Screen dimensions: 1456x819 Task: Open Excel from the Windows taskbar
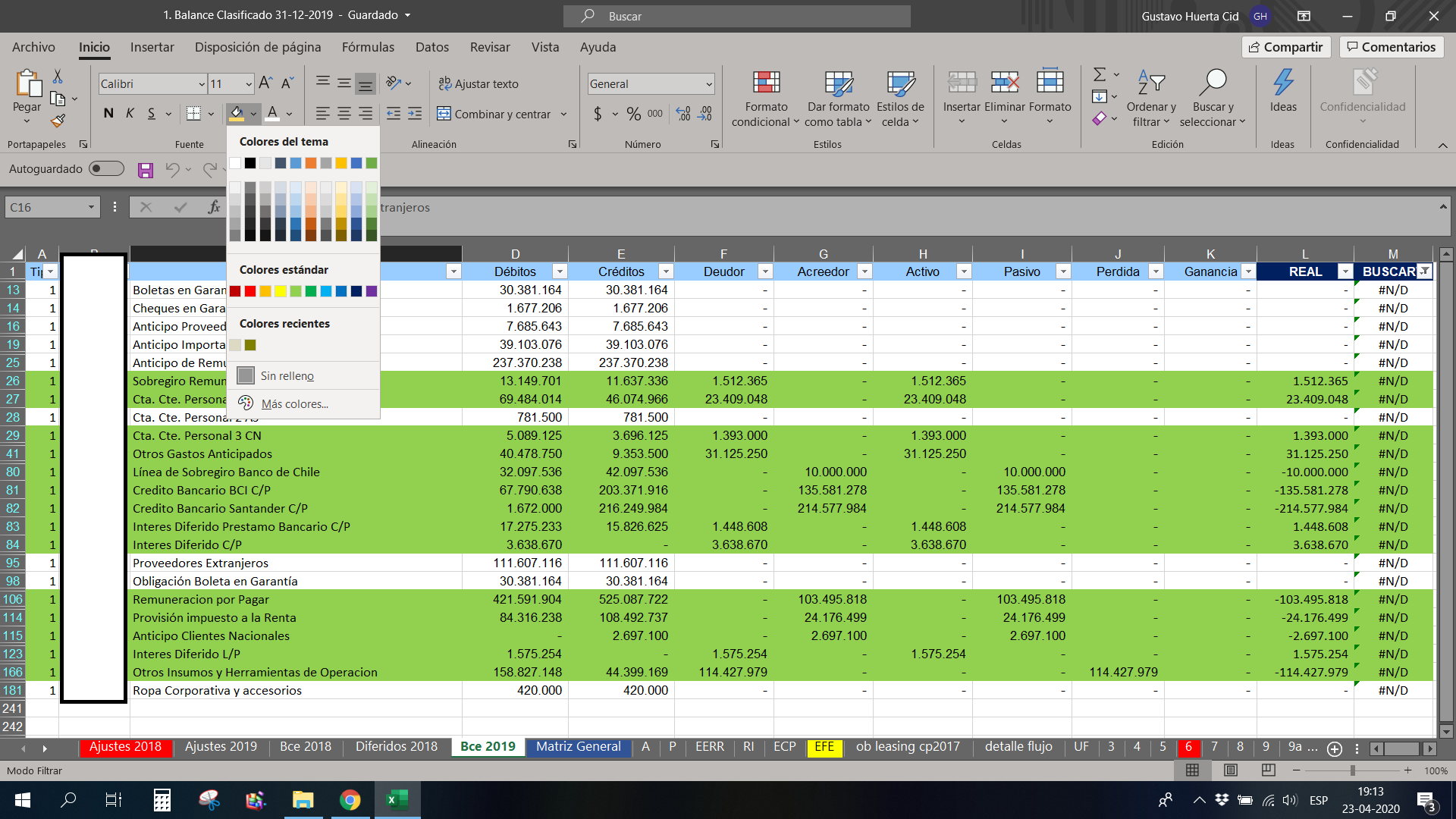tap(397, 799)
